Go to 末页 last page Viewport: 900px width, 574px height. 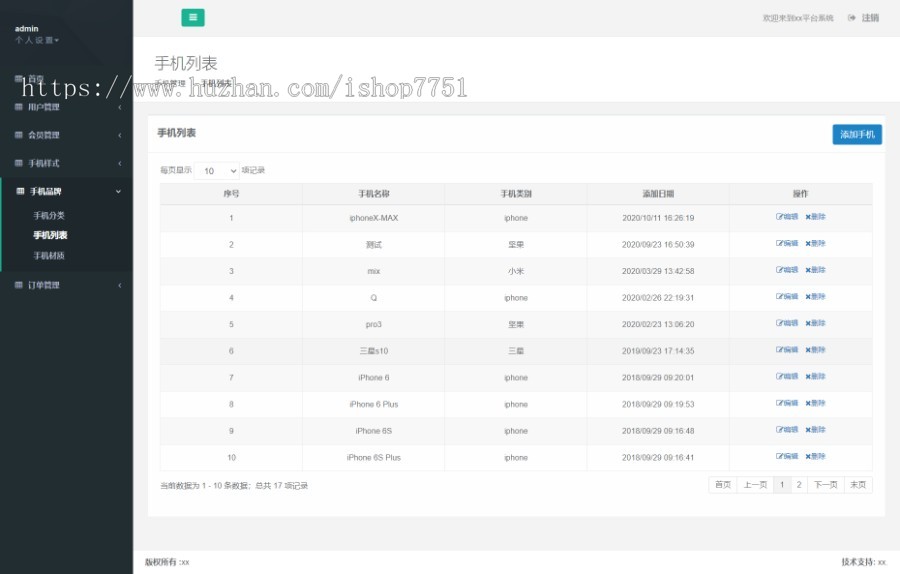pos(858,484)
